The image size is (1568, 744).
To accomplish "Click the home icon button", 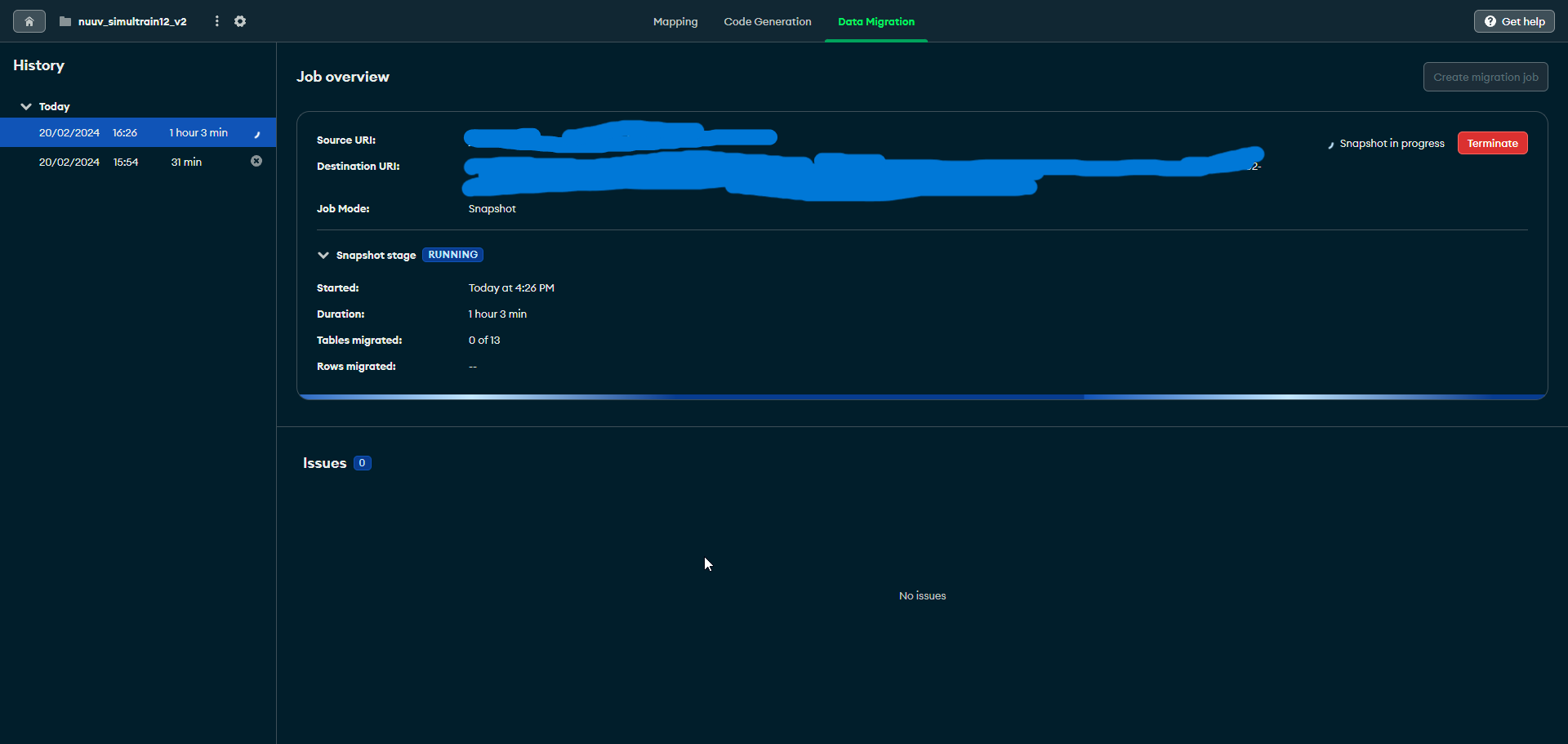I will tap(29, 21).
